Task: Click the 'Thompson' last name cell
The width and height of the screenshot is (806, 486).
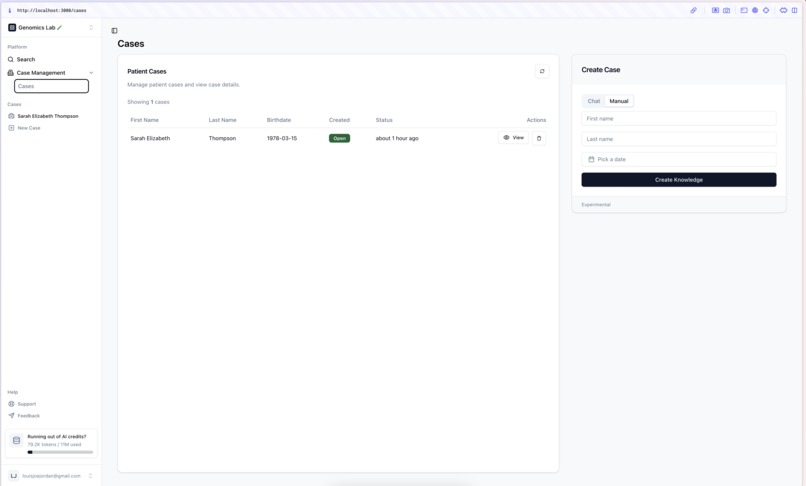Action: coord(222,138)
